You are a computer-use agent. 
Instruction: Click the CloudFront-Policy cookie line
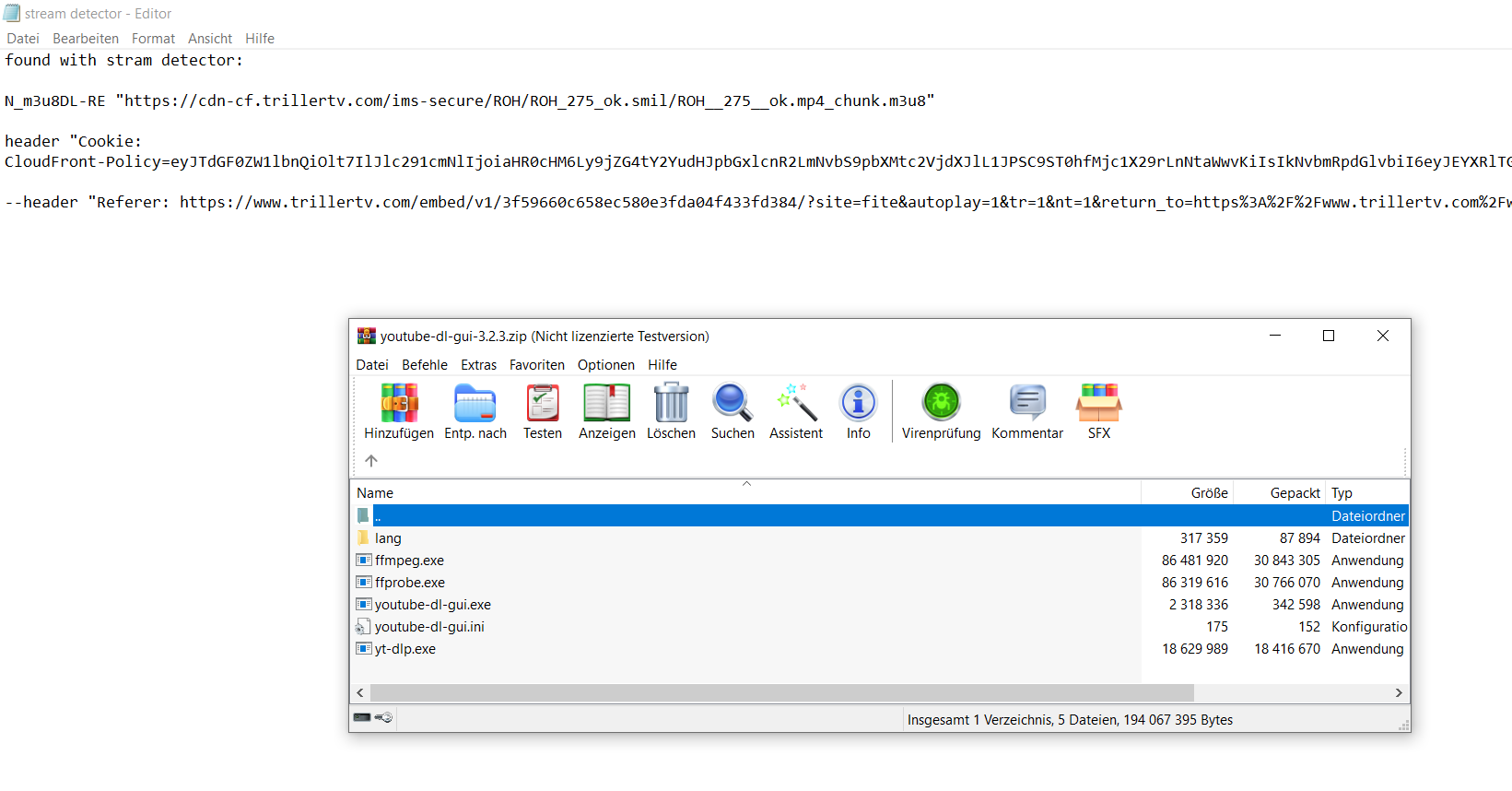(x=757, y=161)
